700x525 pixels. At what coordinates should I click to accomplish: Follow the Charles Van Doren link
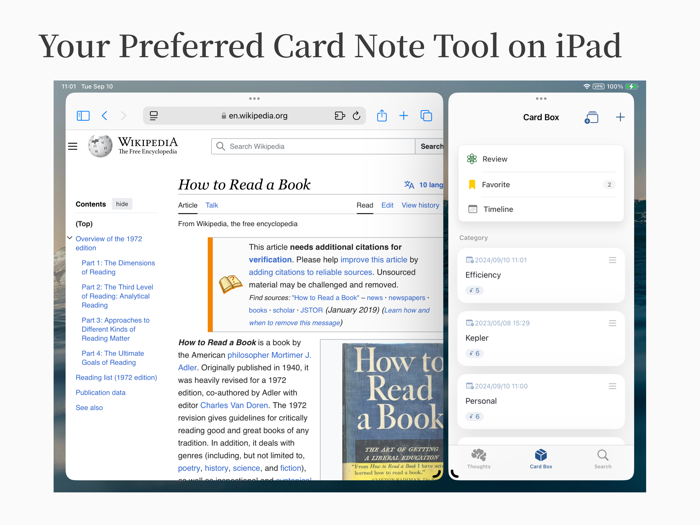[x=234, y=405]
